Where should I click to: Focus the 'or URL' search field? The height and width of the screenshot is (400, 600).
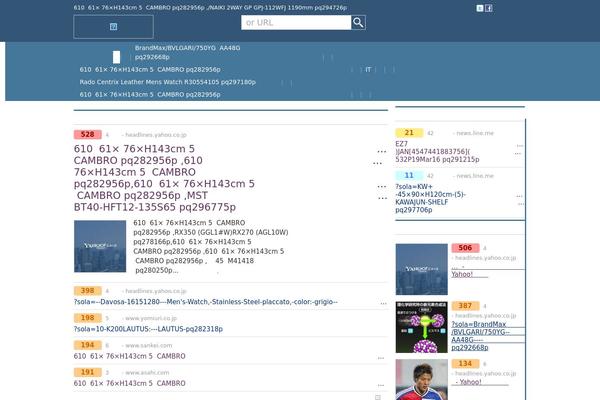[296, 23]
